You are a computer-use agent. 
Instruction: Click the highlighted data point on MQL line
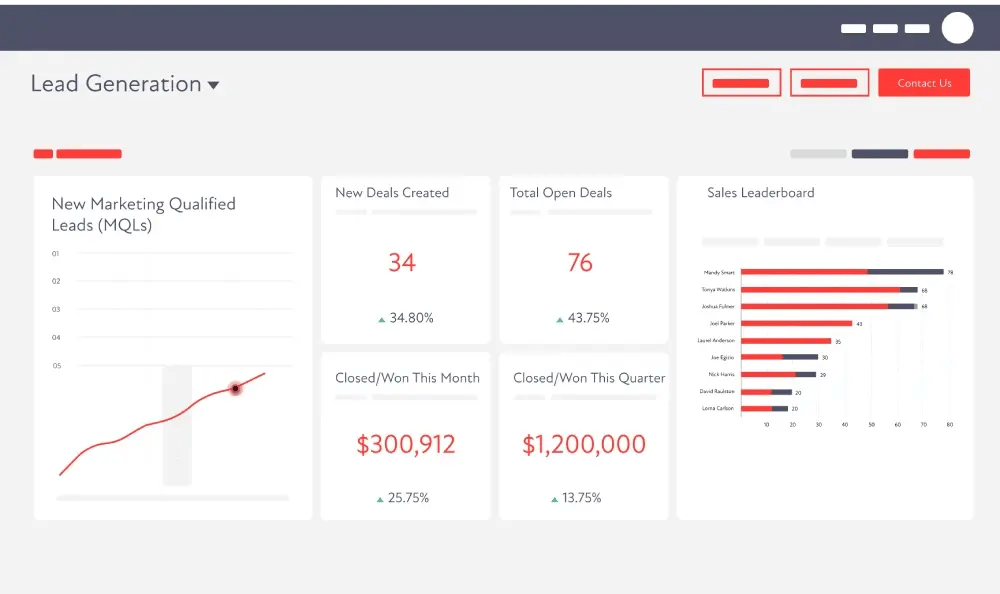coord(235,388)
